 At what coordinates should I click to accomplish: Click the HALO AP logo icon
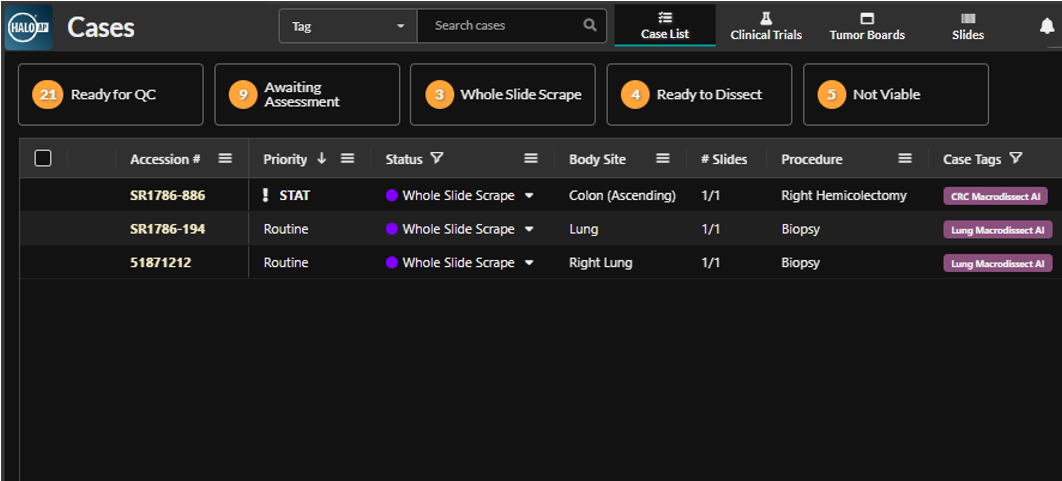pos(28,27)
